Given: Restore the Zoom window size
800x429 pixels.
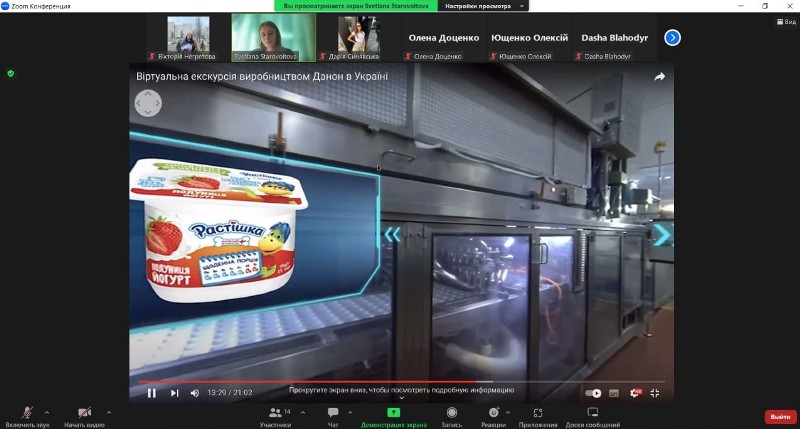Looking at the screenshot, I should [x=765, y=6].
